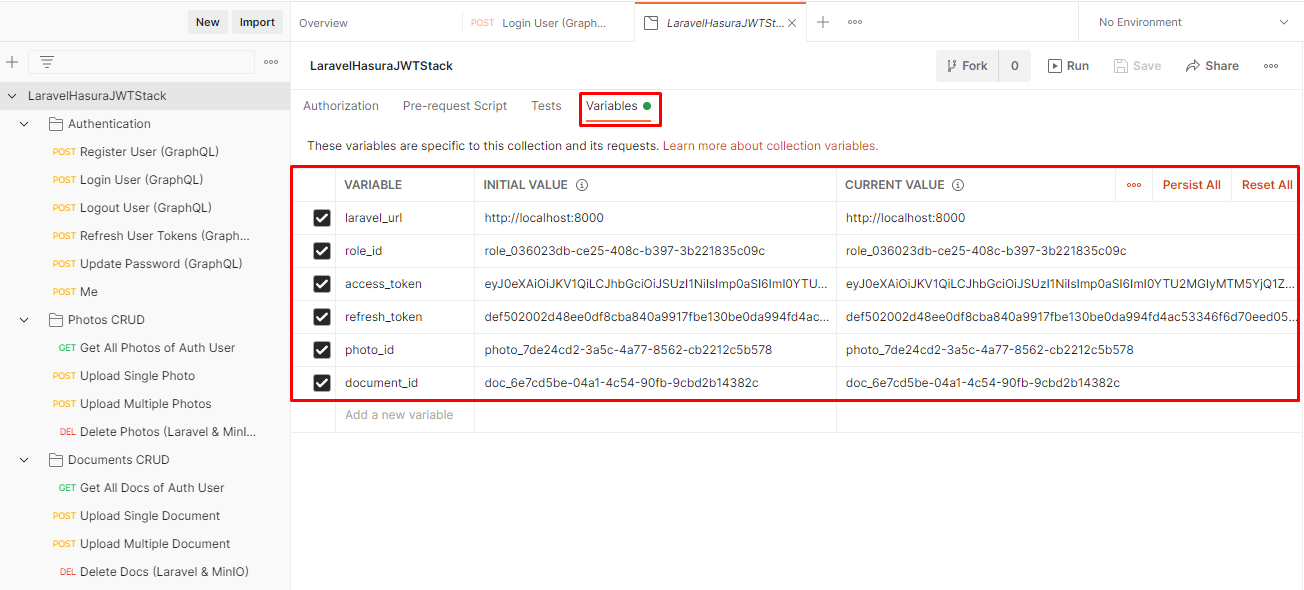Click the Fork icon button
1304x590 pixels.
pyautogui.click(x=968, y=66)
